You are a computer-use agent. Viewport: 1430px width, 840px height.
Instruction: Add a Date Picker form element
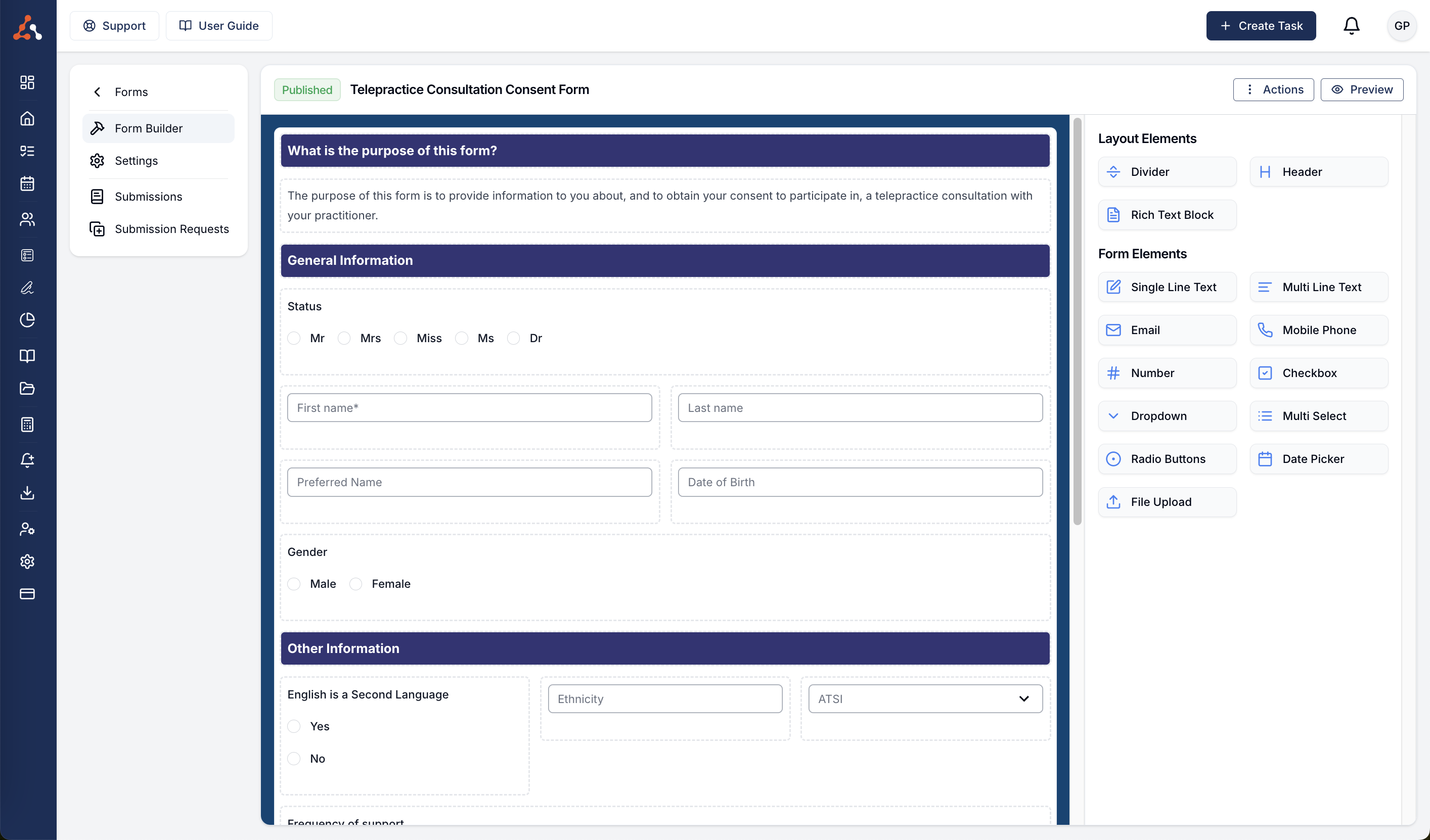tap(1319, 459)
